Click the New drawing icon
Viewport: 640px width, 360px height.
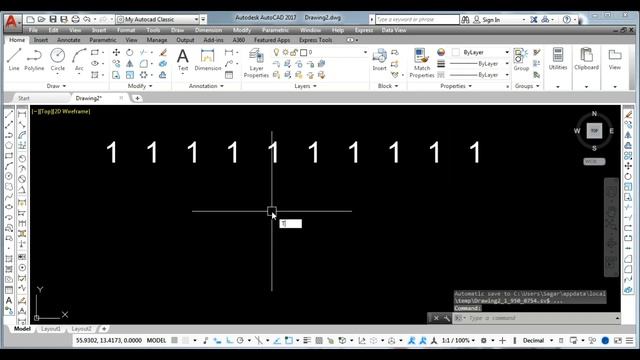(30, 19)
